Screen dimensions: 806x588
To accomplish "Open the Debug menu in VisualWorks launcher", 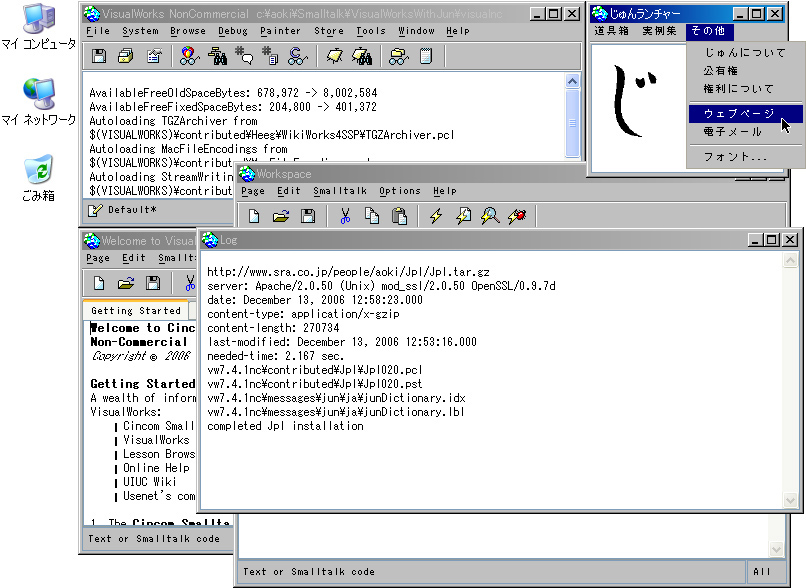I will [x=233, y=31].
